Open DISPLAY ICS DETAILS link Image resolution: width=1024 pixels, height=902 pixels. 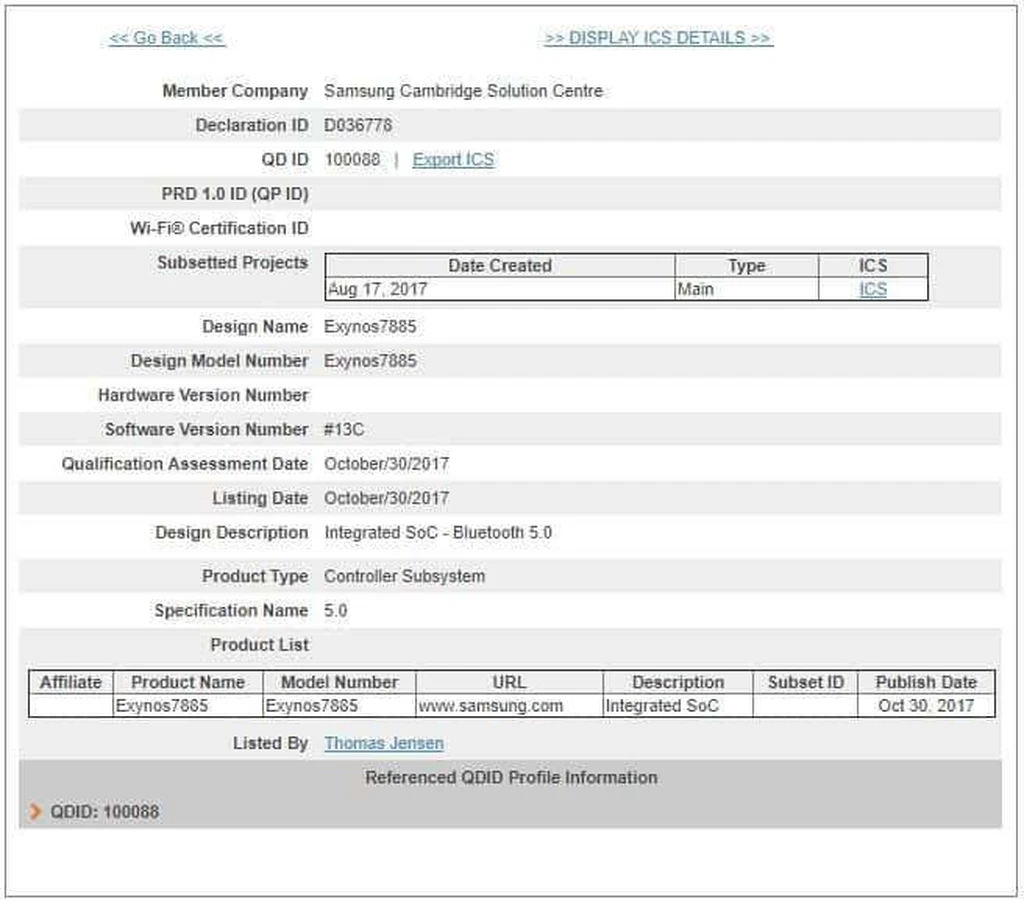tap(658, 38)
